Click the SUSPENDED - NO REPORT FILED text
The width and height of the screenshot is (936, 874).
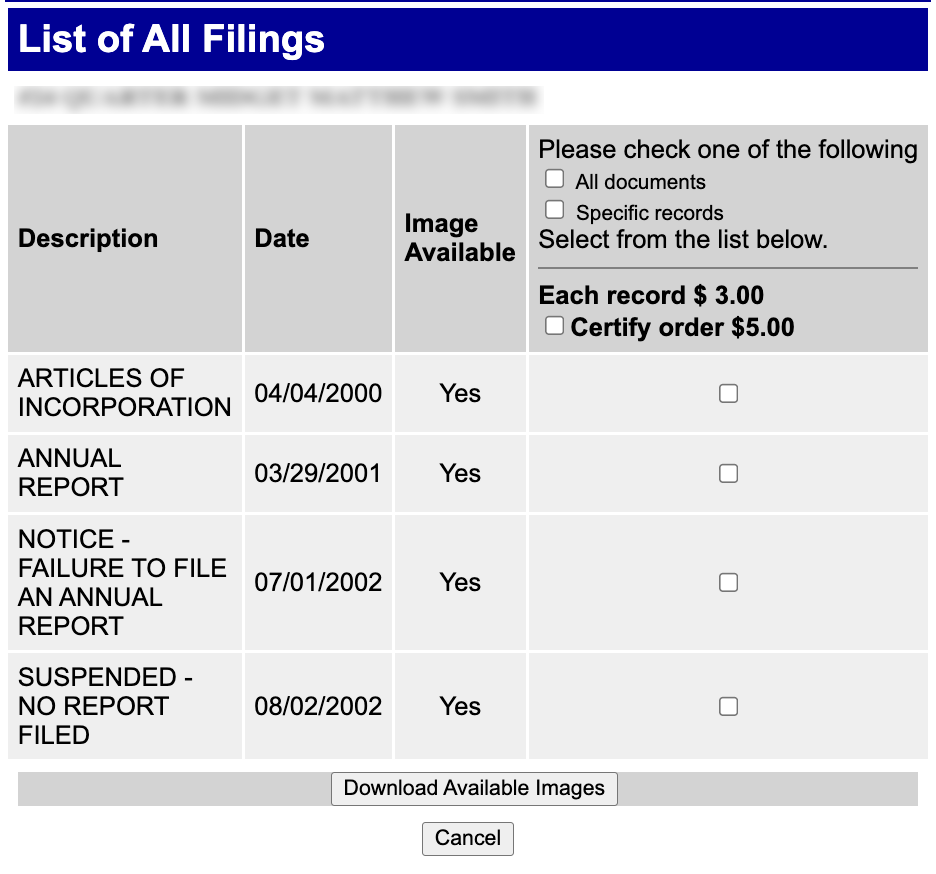pyautogui.click(x=105, y=706)
